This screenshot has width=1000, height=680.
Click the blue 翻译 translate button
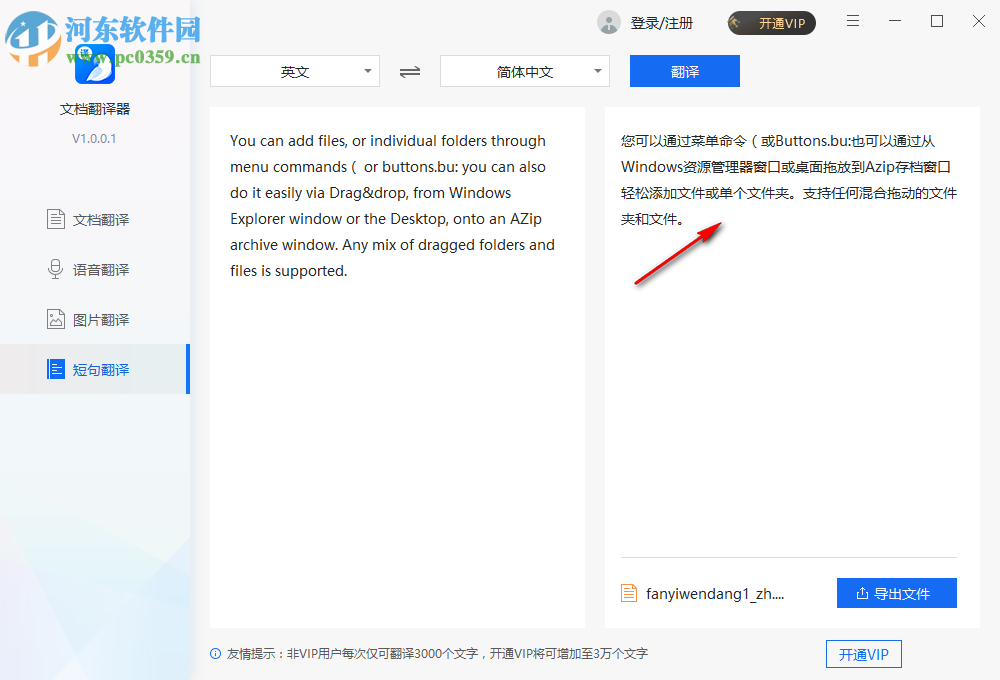pyautogui.click(x=684, y=71)
